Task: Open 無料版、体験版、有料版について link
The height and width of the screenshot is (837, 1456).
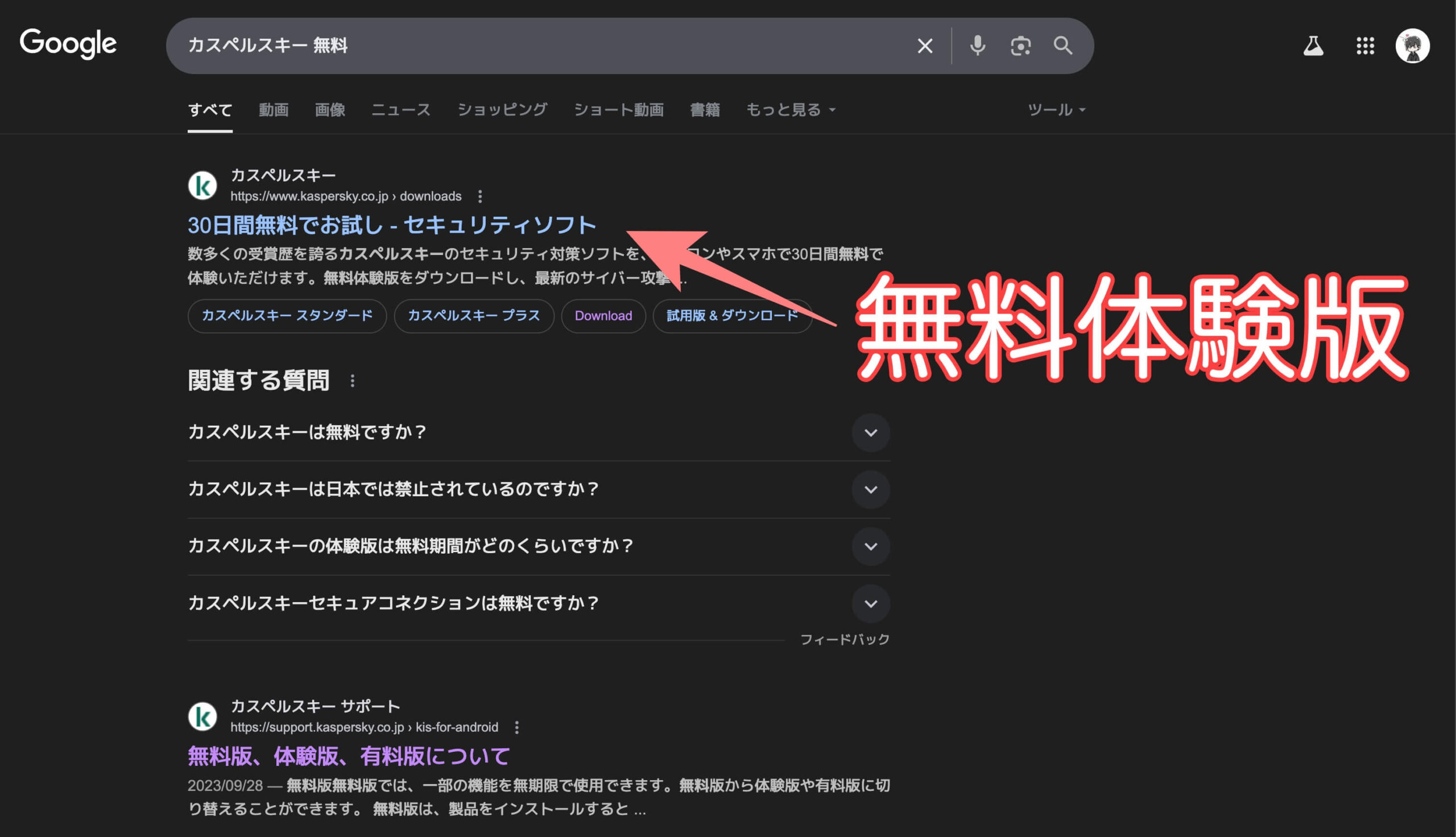Action: tap(349, 757)
